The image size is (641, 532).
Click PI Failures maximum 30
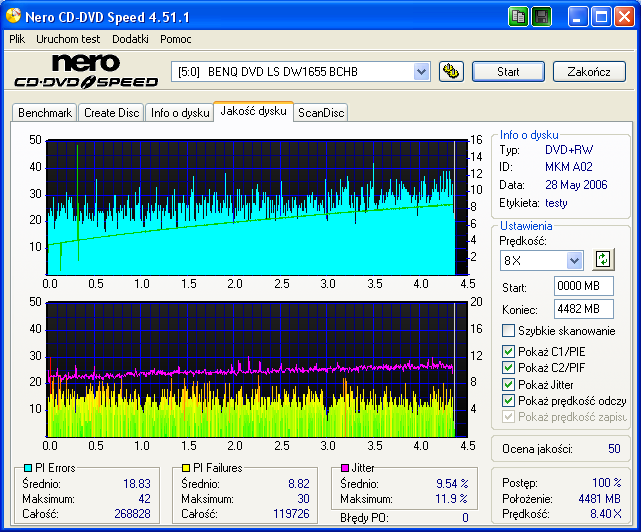pyautogui.click(x=303, y=499)
